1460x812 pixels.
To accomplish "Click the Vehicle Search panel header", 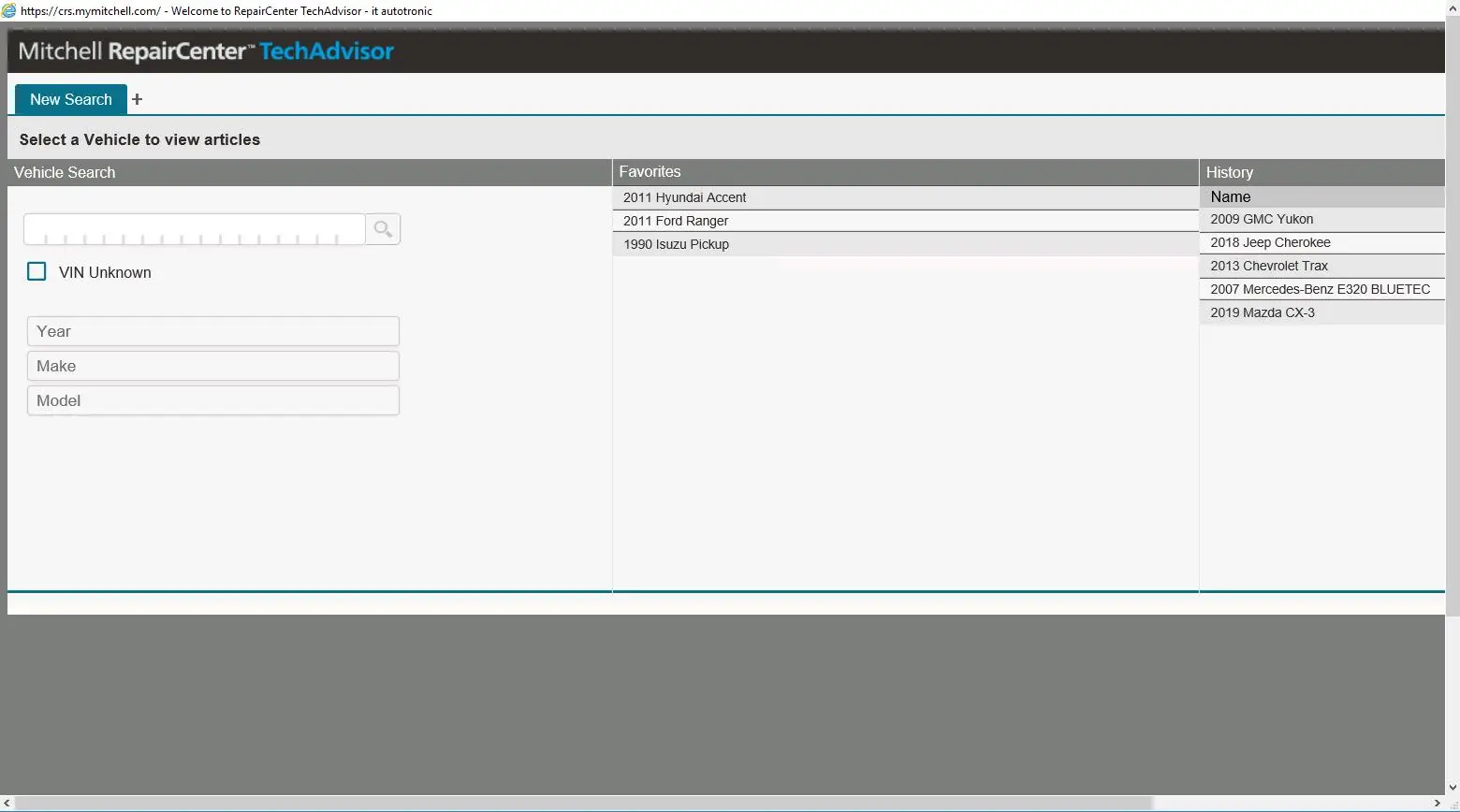I will point(309,172).
